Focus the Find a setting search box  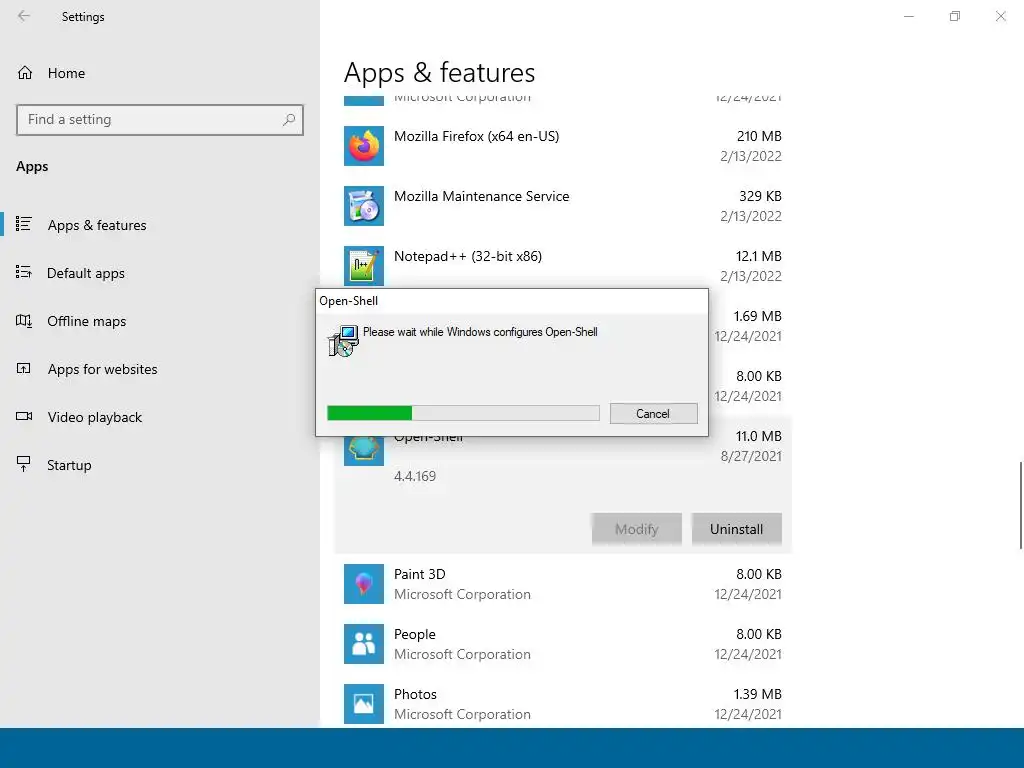[160, 120]
